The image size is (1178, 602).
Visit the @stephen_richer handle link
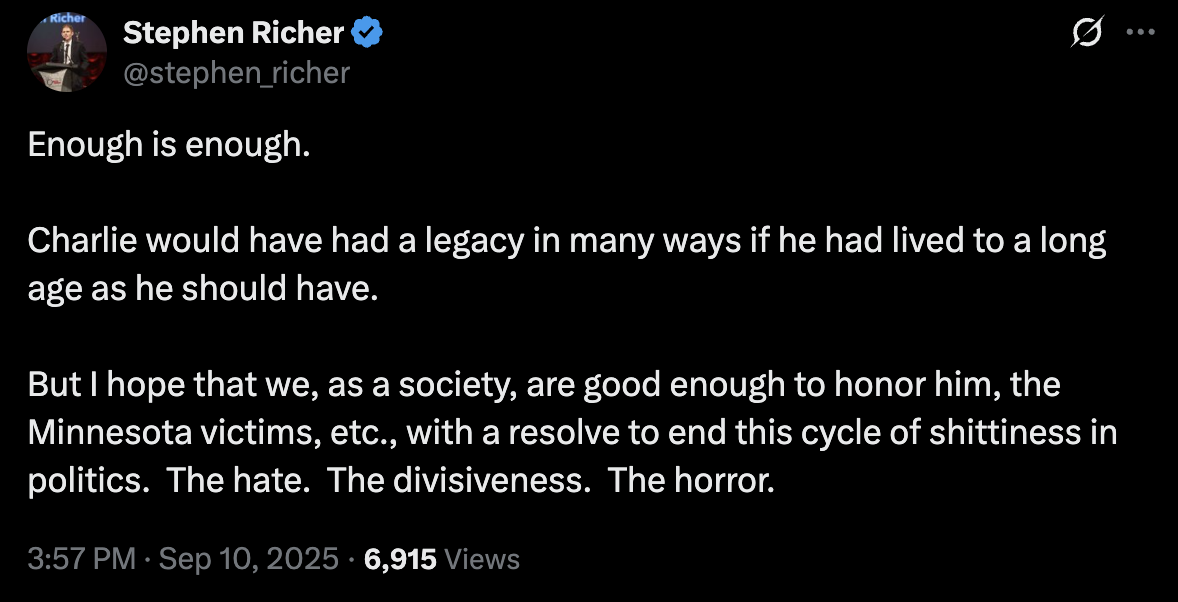pos(236,72)
